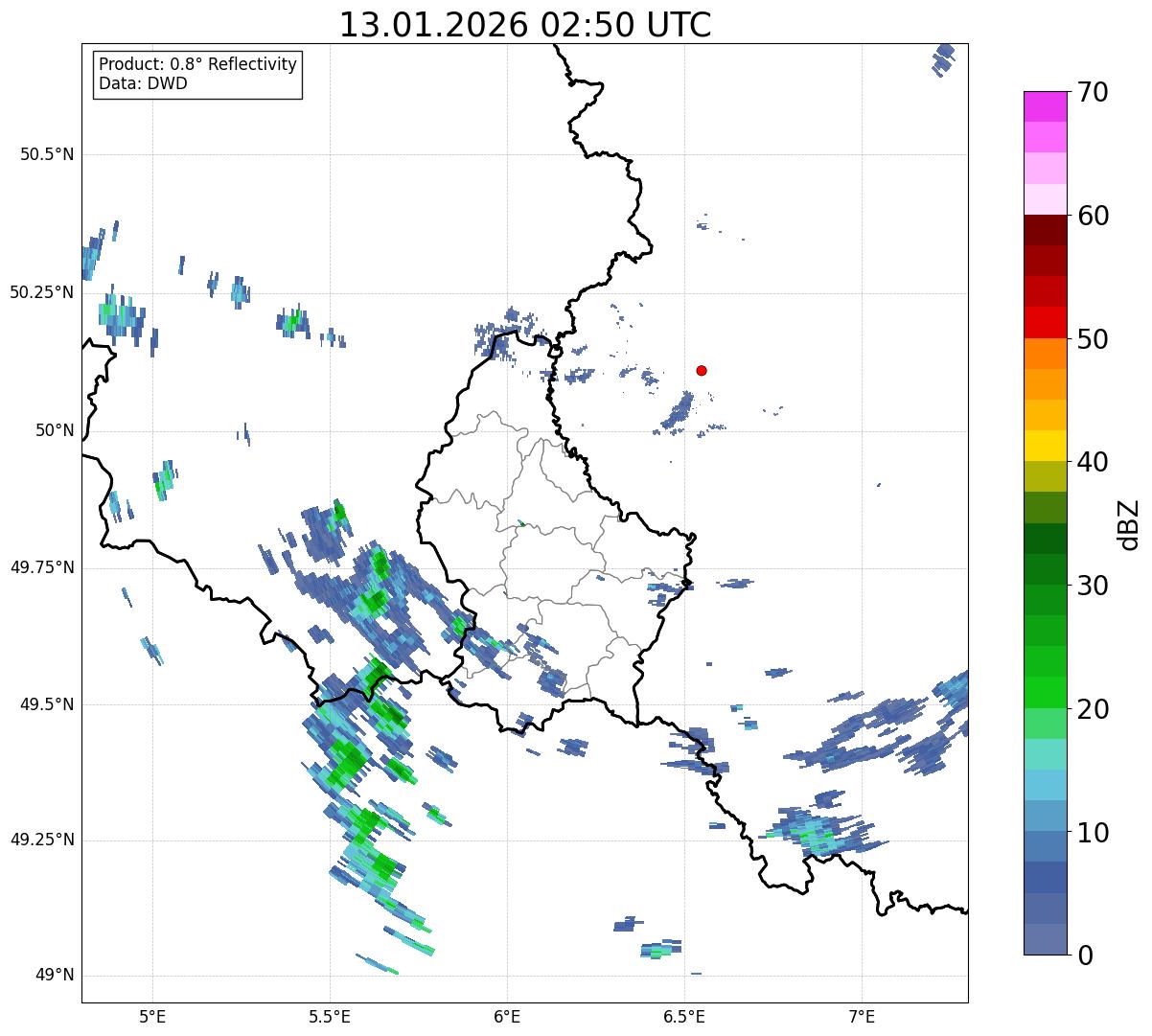Click the 50.5°N latitude tick label
This screenshot has height=1036, width=1152.
47,154
